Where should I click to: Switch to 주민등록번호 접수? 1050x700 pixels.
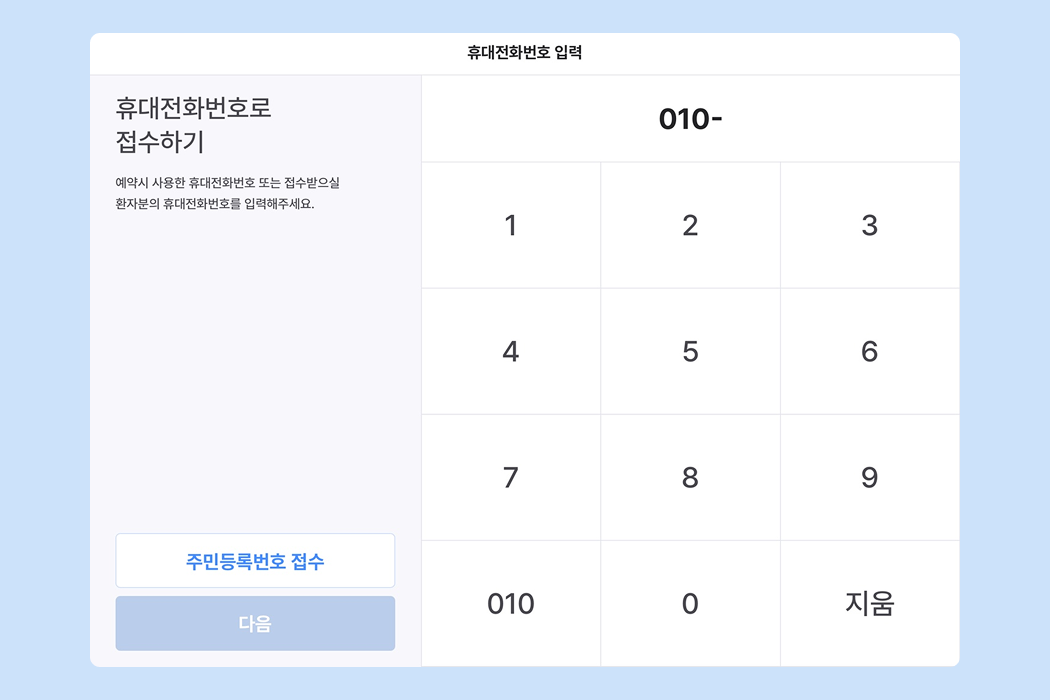255,561
